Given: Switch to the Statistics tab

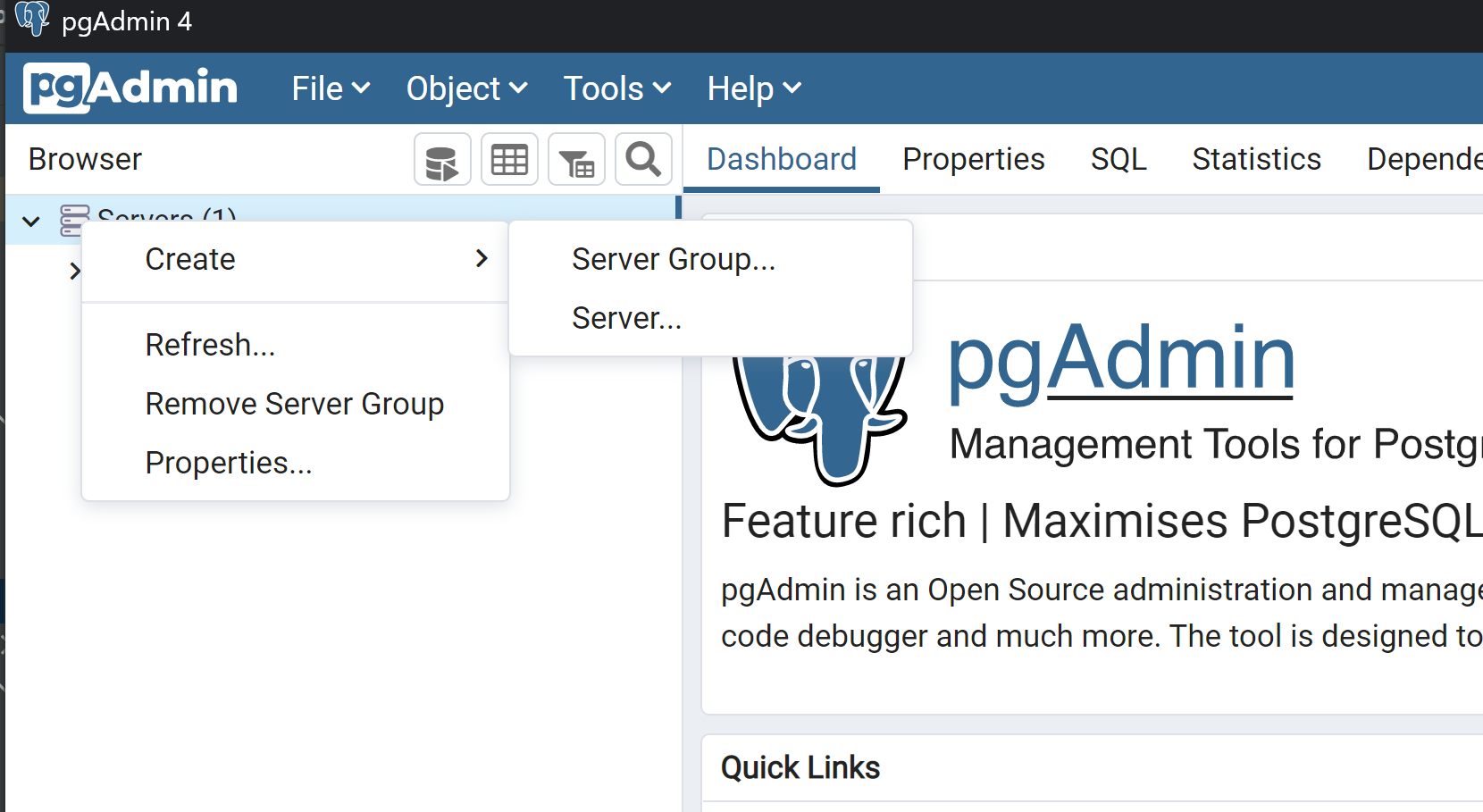Looking at the screenshot, I should [x=1256, y=159].
